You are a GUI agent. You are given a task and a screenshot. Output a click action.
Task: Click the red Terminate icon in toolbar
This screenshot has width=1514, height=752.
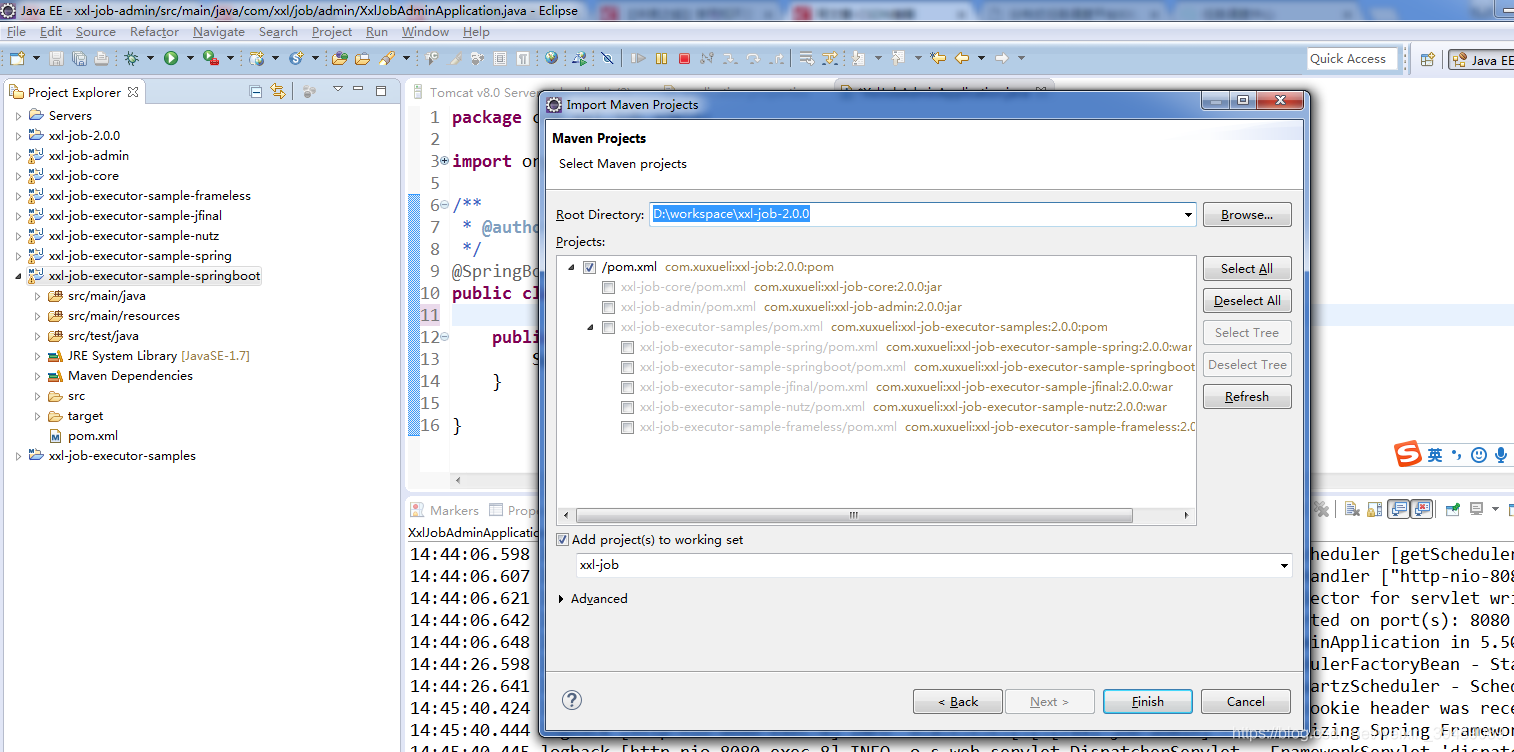(x=684, y=58)
